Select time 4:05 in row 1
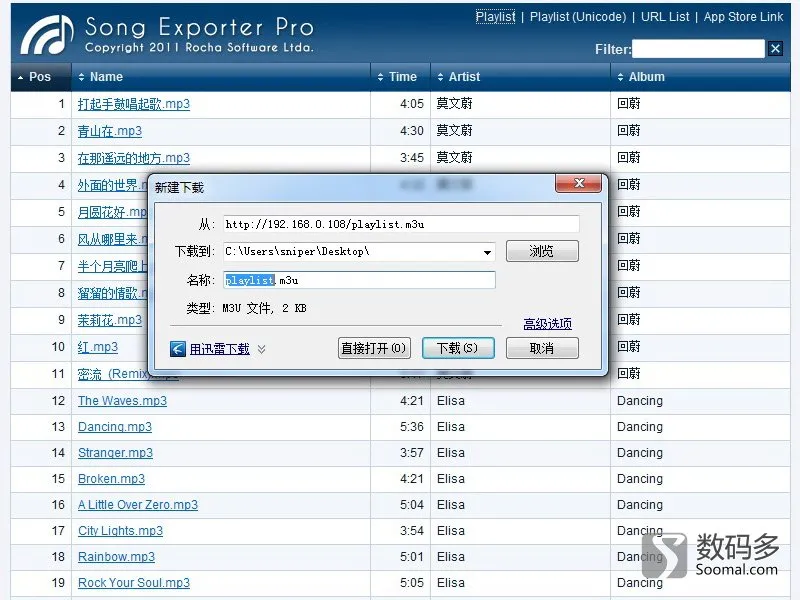Viewport: 800px width, 600px height. coord(412,104)
